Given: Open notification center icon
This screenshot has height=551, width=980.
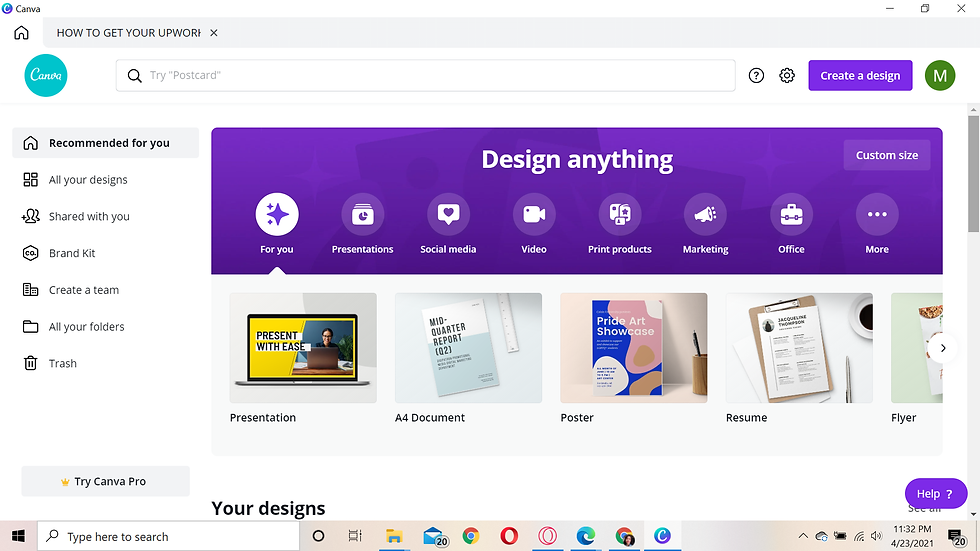Looking at the screenshot, I should coord(956,537).
